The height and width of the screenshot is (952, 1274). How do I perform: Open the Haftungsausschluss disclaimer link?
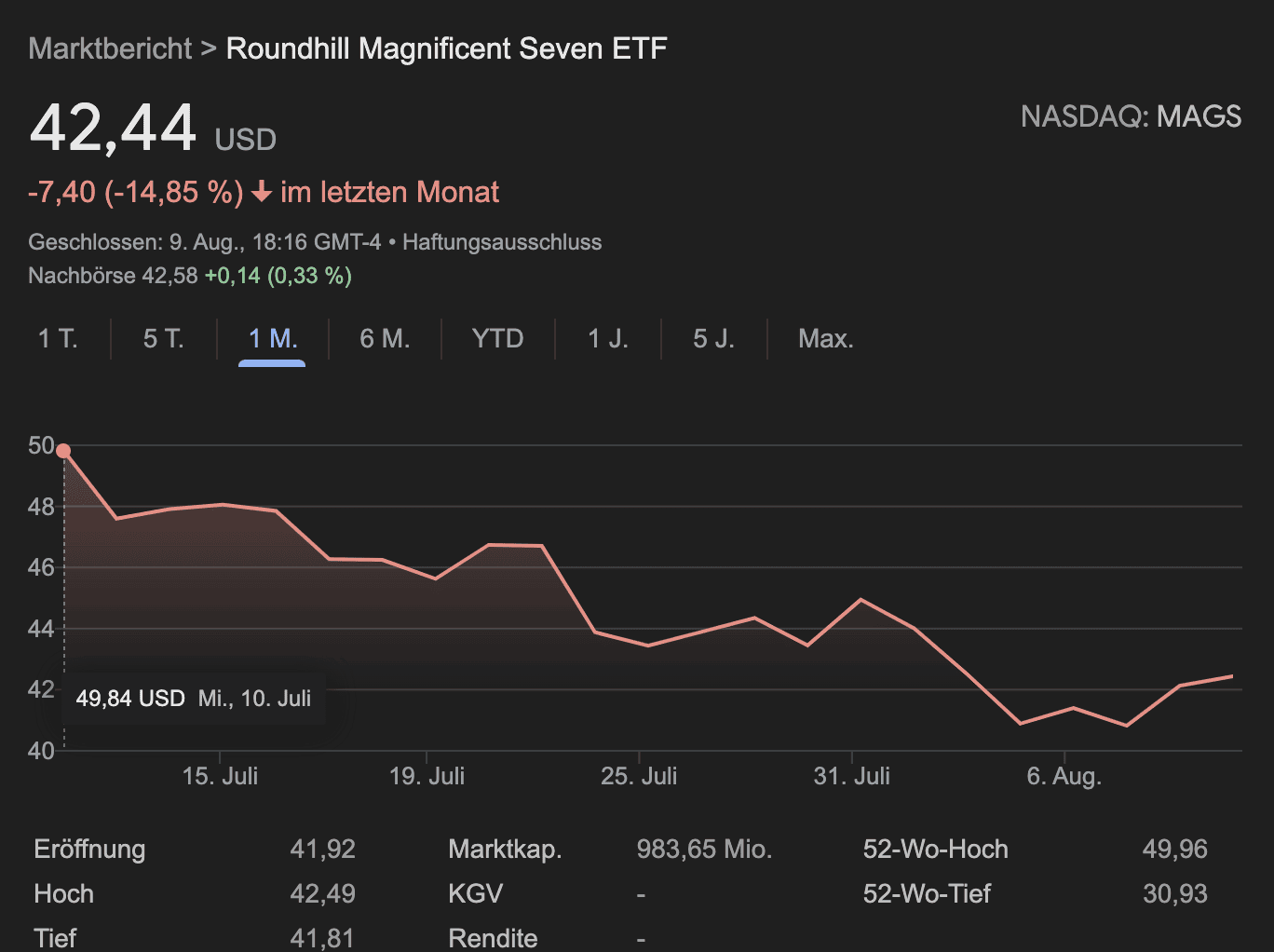[502, 242]
